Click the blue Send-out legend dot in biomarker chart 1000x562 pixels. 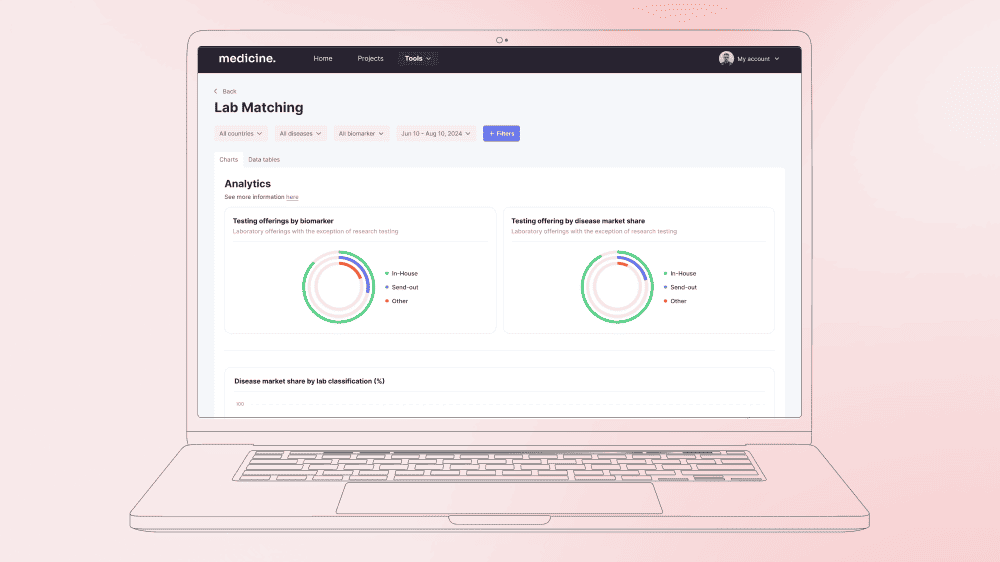(x=386, y=287)
